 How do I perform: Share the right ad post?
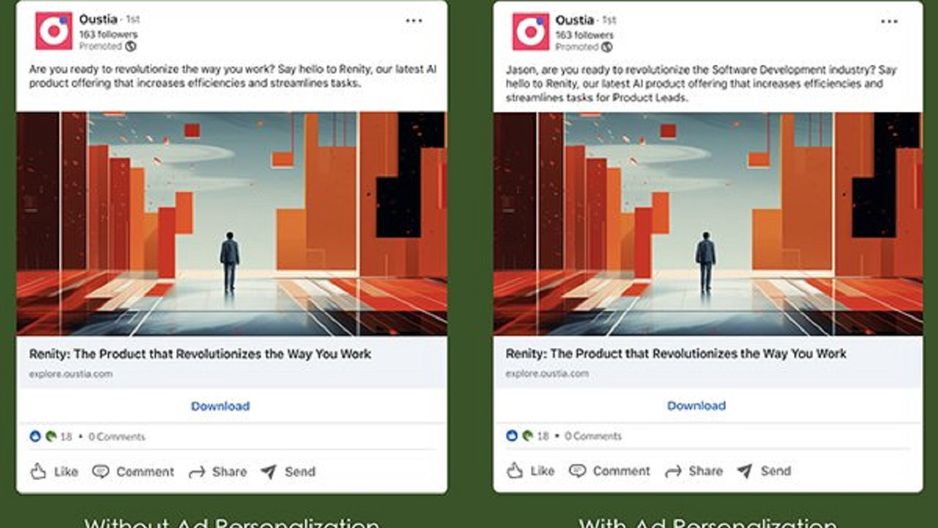pyautogui.click(x=693, y=471)
